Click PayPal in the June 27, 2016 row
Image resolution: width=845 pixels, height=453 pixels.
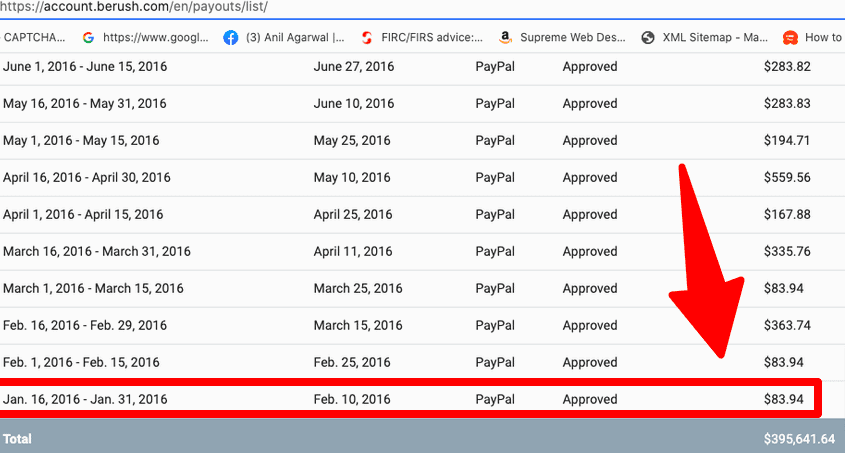(x=495, y=66)
